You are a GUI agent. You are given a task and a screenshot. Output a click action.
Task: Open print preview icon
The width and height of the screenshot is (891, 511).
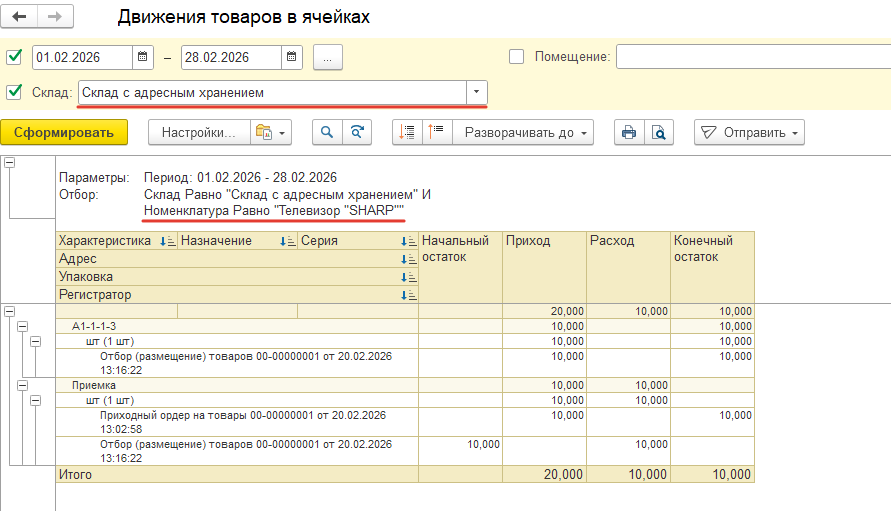coord(658,132)
